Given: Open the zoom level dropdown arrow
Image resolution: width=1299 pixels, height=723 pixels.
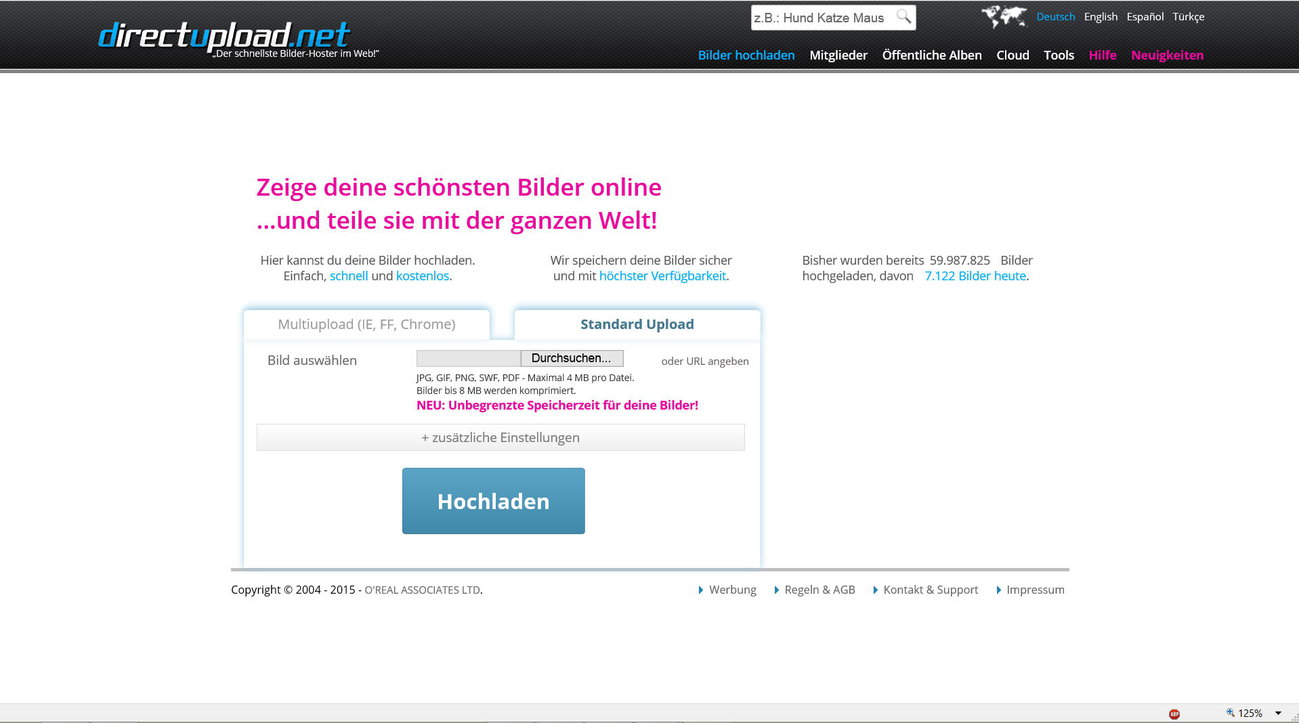Looking at the screenshot, I should pyautogui.click(x=1278, y=713).
